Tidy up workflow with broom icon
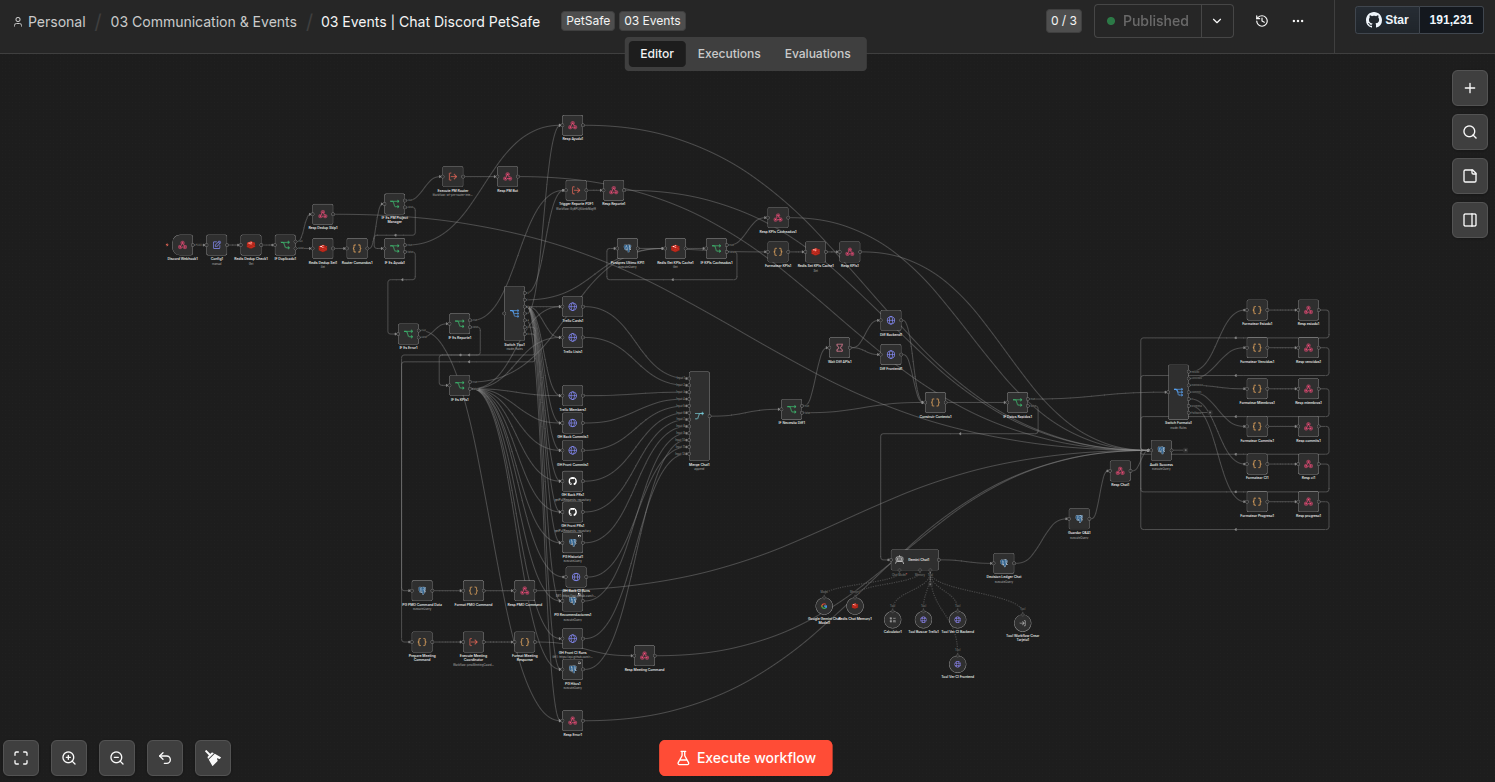1495x782 pixels. coord(213,758)
